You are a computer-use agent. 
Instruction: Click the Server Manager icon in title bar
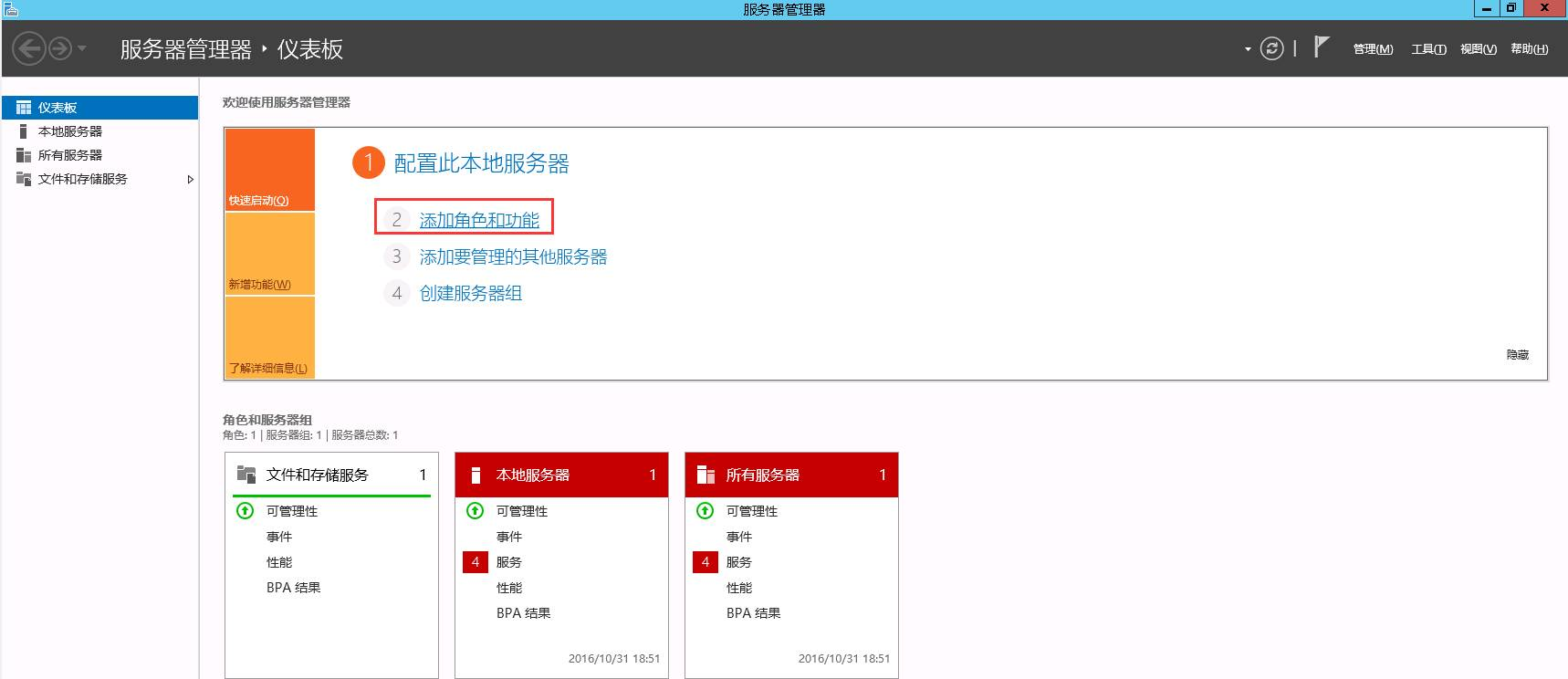11,9
